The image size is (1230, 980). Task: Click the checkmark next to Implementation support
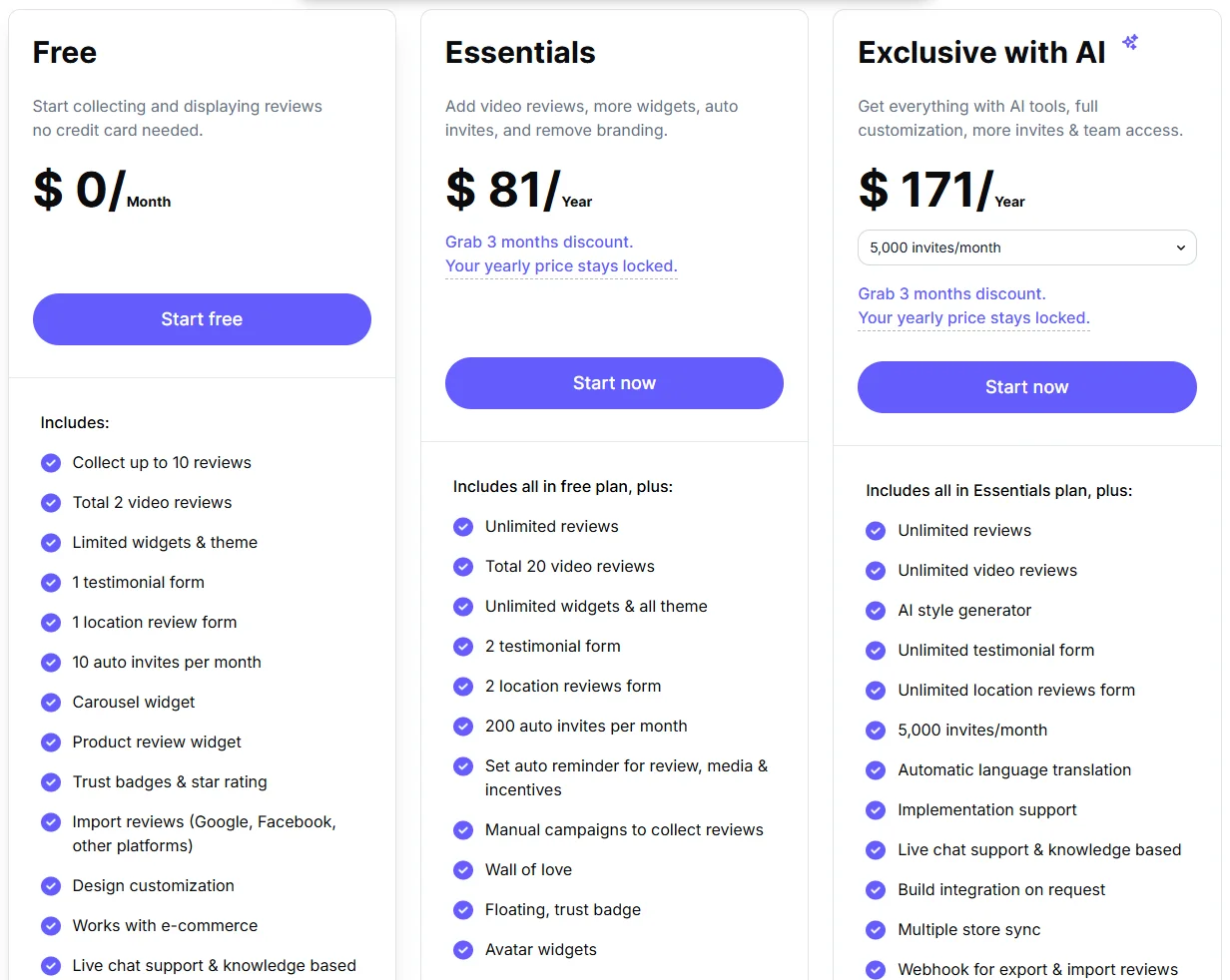click(x=876, y=809)
